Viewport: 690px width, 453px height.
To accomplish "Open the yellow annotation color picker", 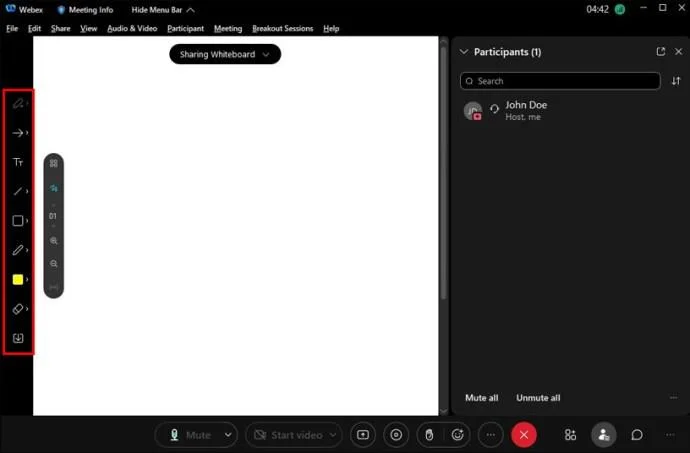I will point(18,280).
